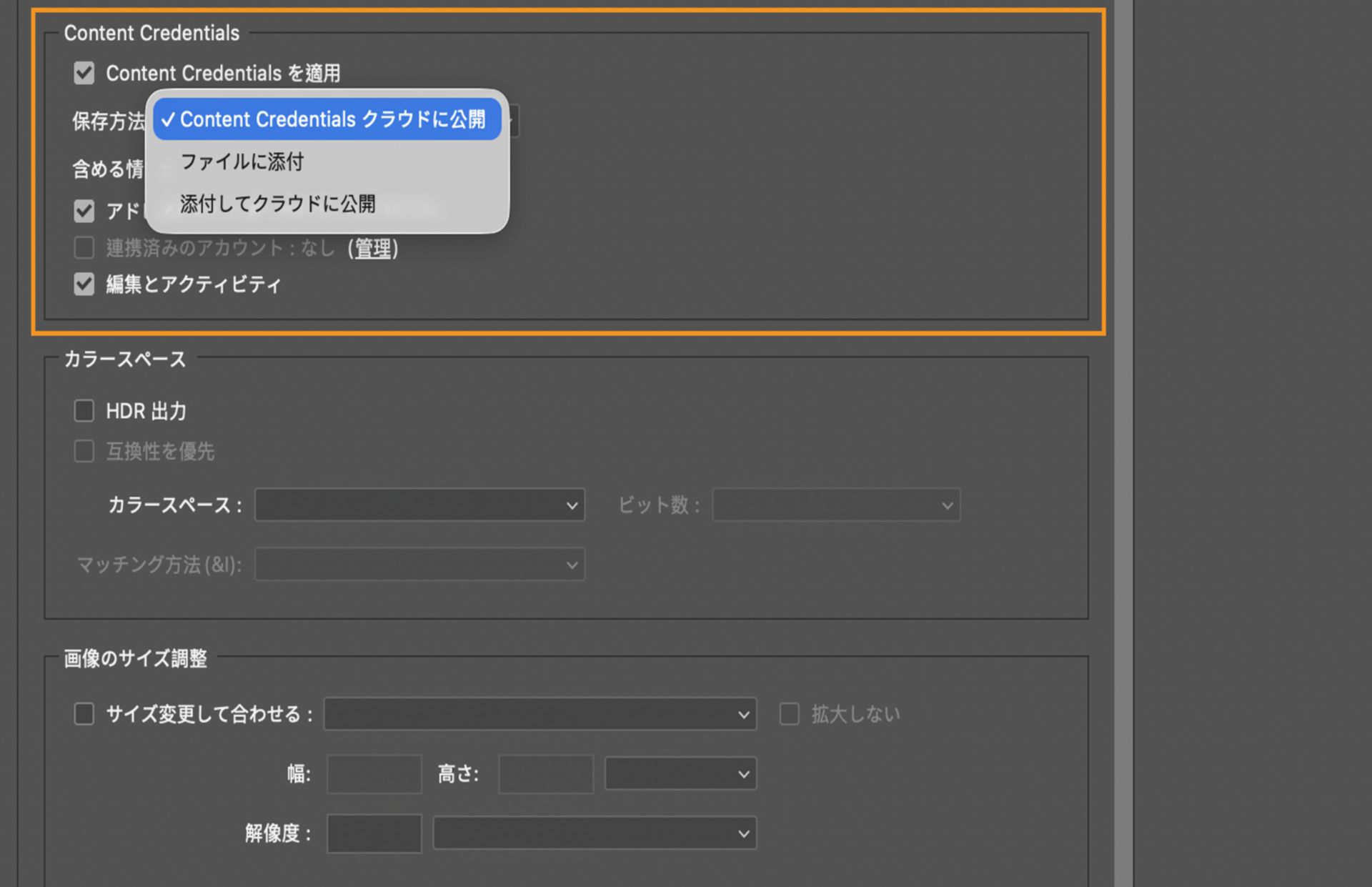Click the 高さ input field
1372x887 pixels.
546,774
